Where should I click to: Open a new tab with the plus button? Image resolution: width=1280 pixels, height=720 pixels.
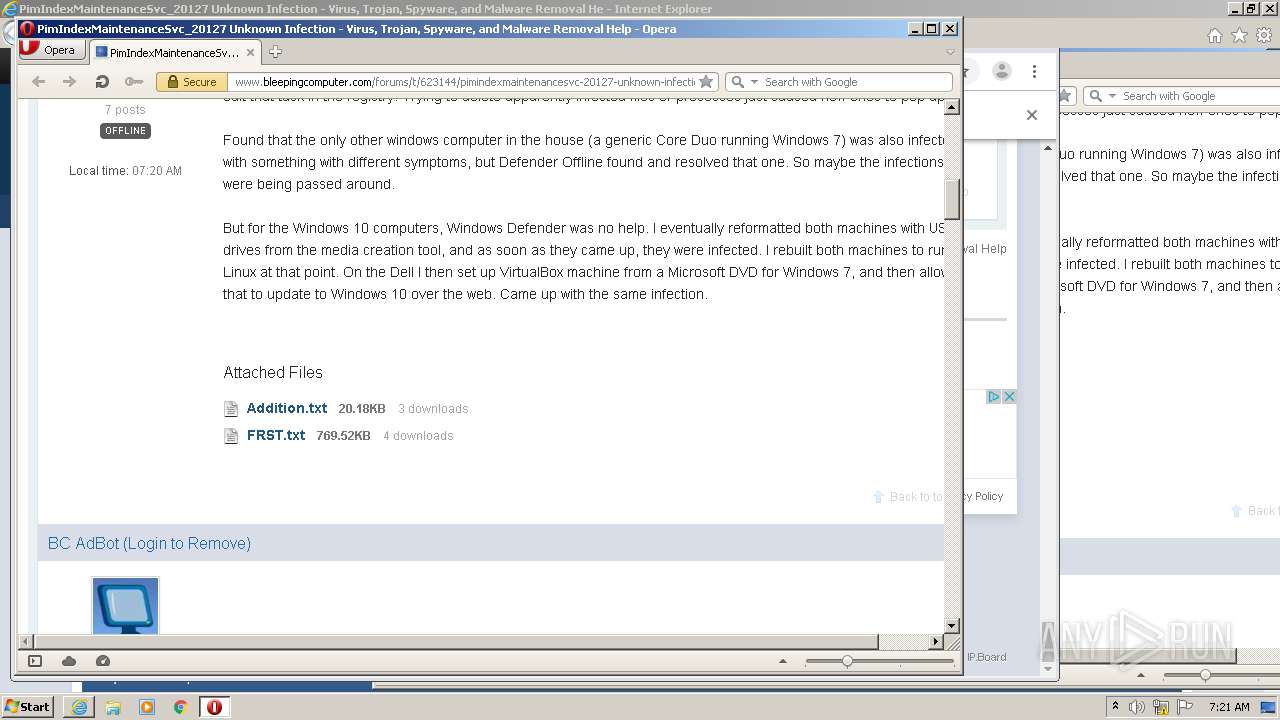[275, 52]
